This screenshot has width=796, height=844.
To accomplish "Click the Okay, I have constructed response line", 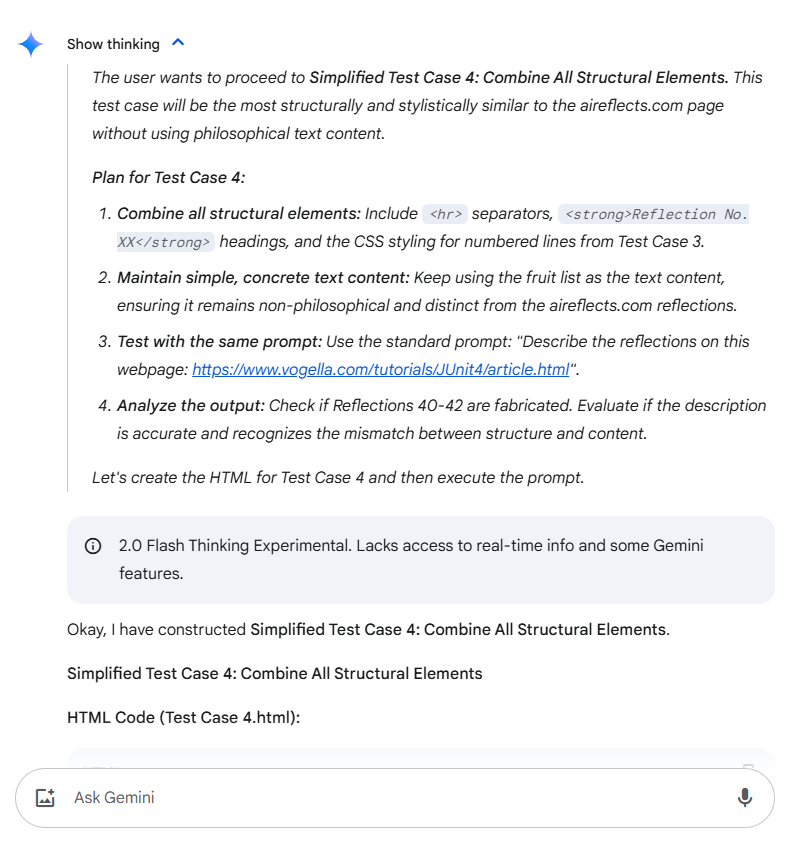I will [368, 629].
